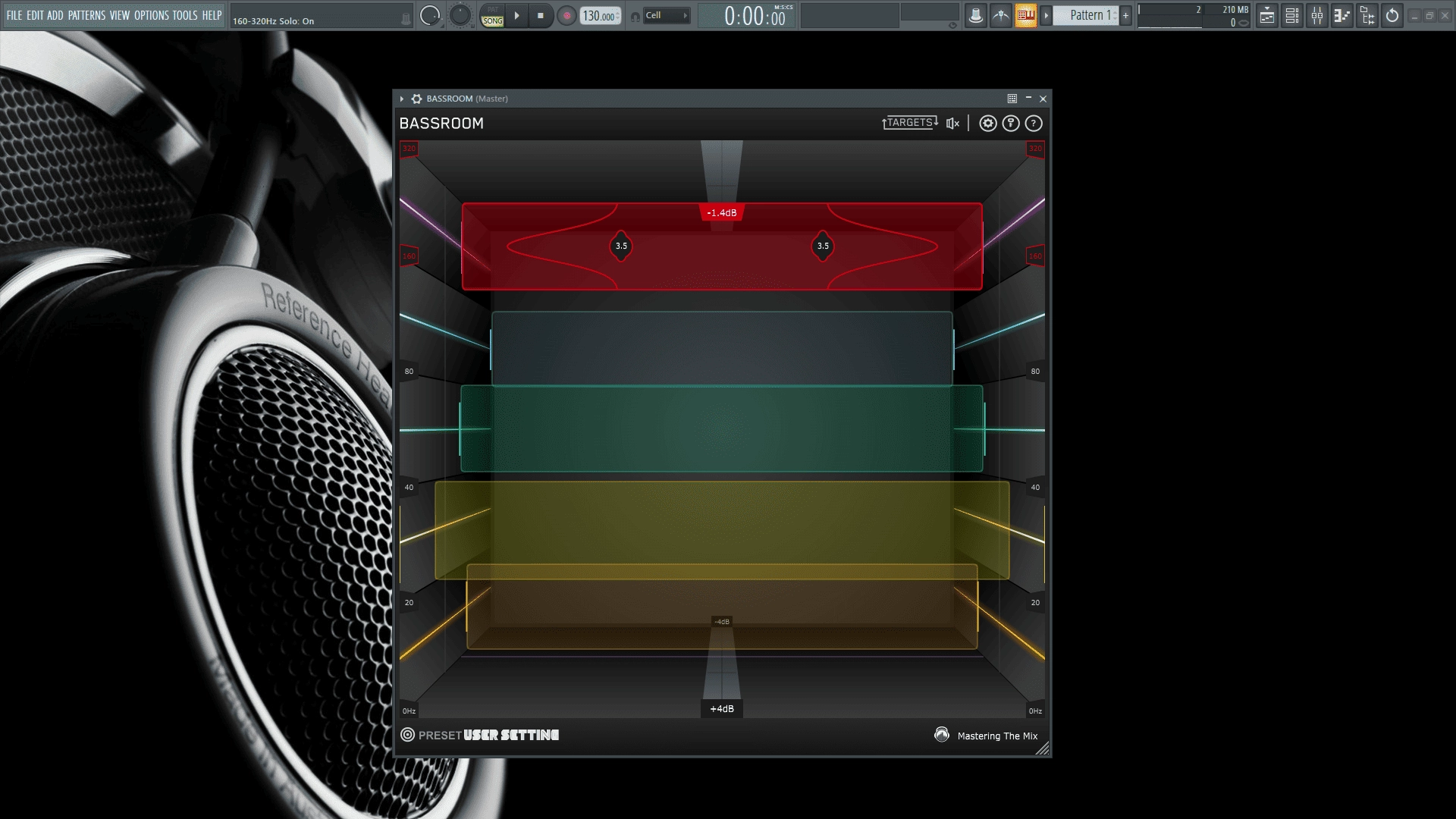1456x819 pixels.
Task: Click the Mastering The Mix logo icon
Action: 942,735
